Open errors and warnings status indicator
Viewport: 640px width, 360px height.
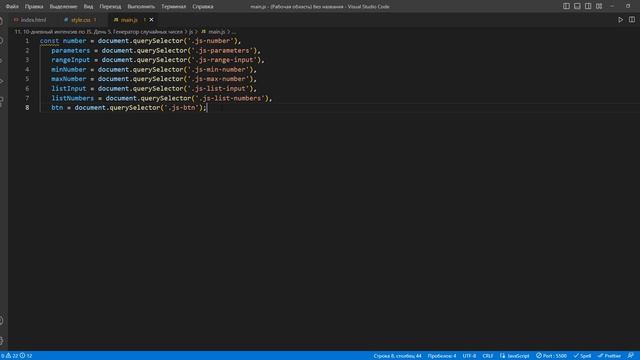(17, 356)
